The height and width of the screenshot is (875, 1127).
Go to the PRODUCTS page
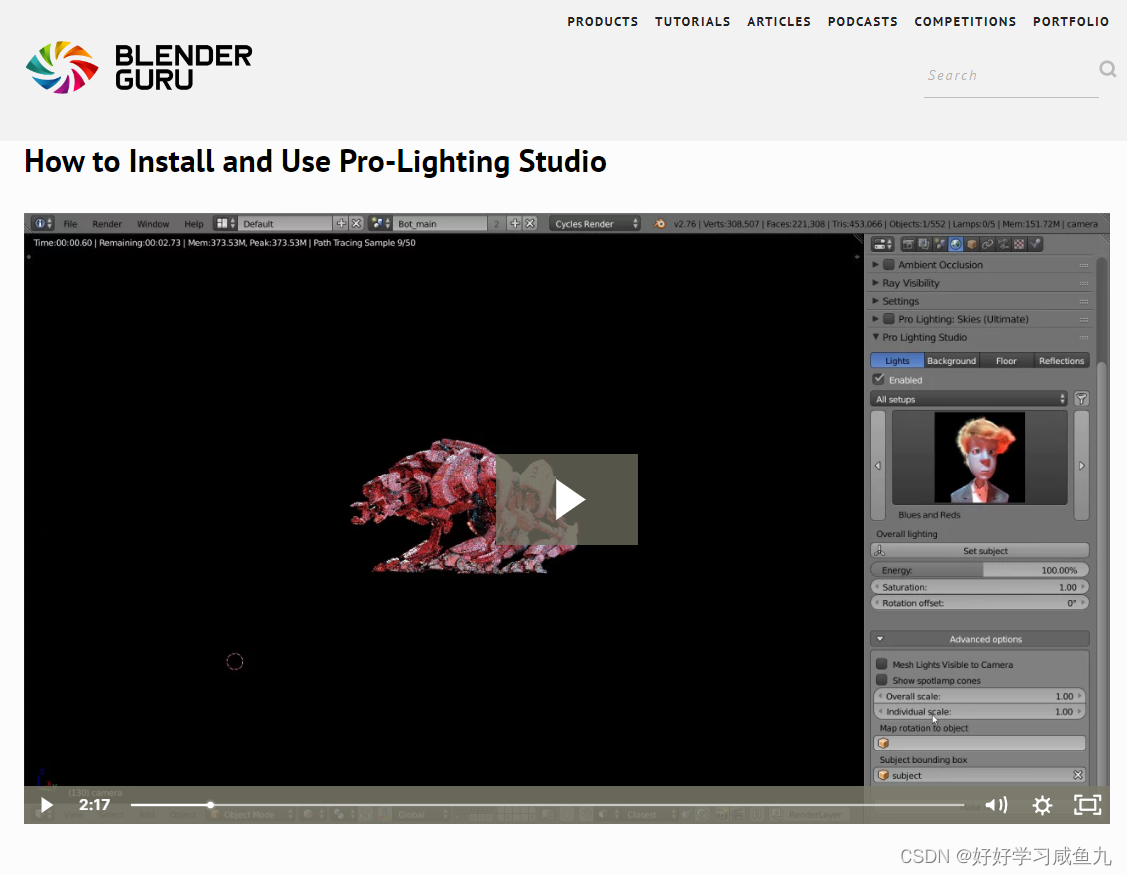coord(602,22)
